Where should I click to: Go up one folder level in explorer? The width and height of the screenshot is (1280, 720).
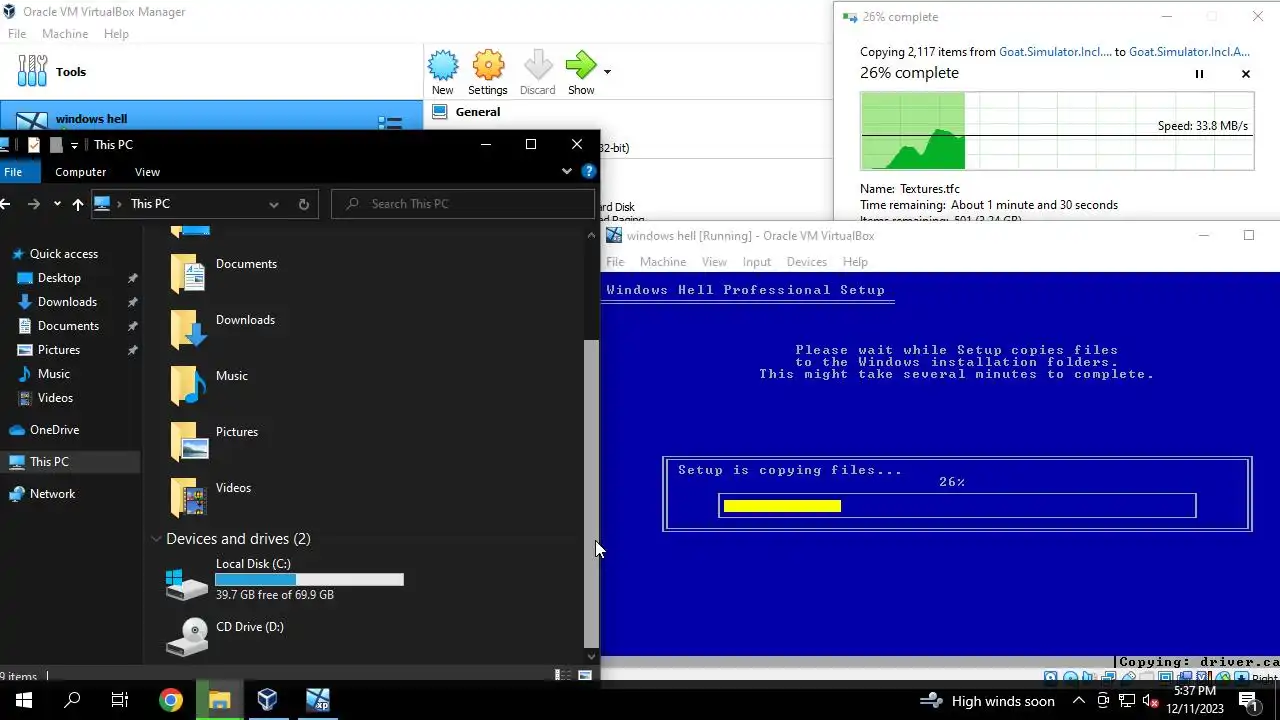(x=77, y=204)
